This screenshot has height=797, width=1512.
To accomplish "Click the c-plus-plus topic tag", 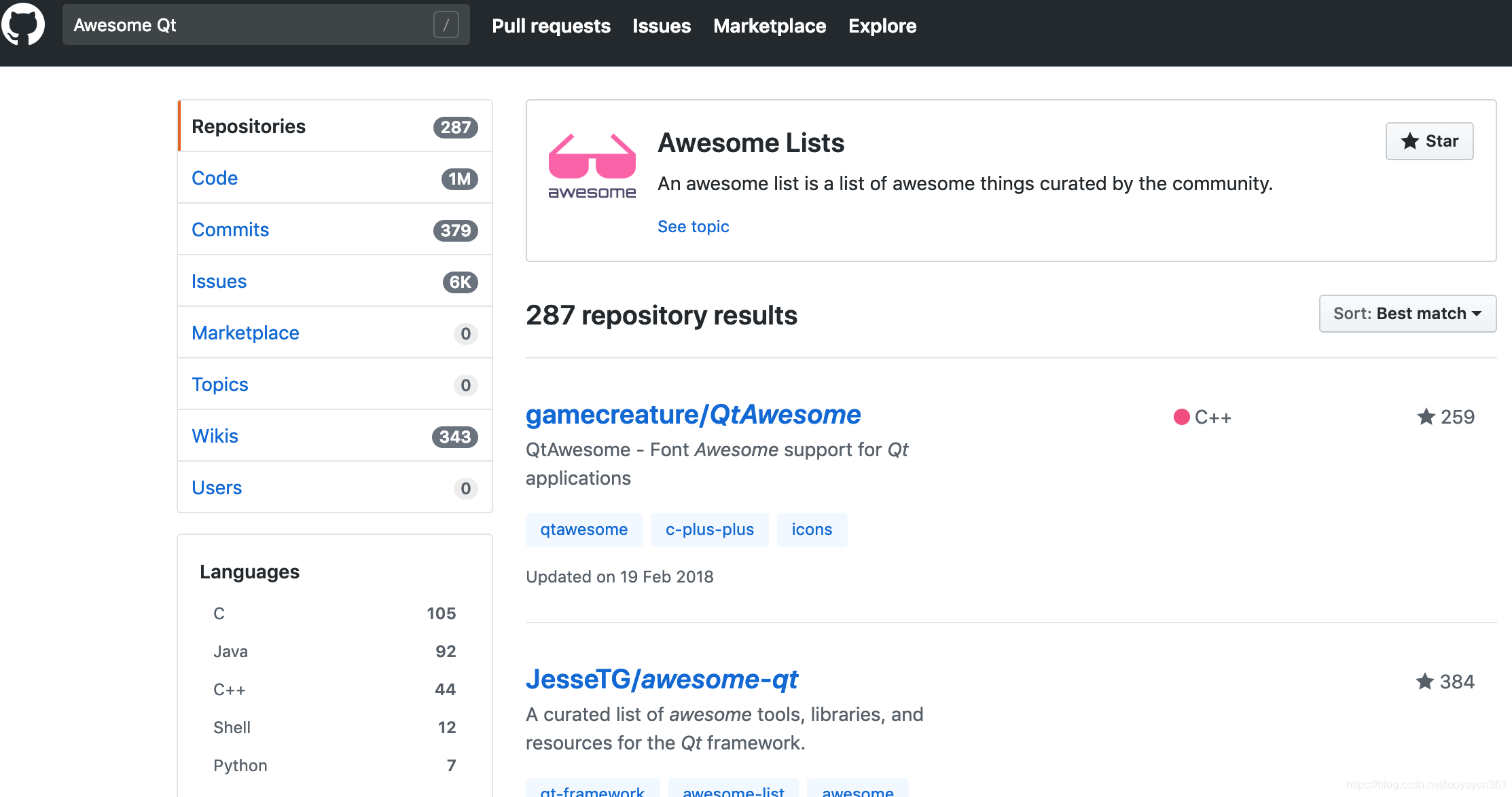I will pyautogui.click(x=709, y=530).
